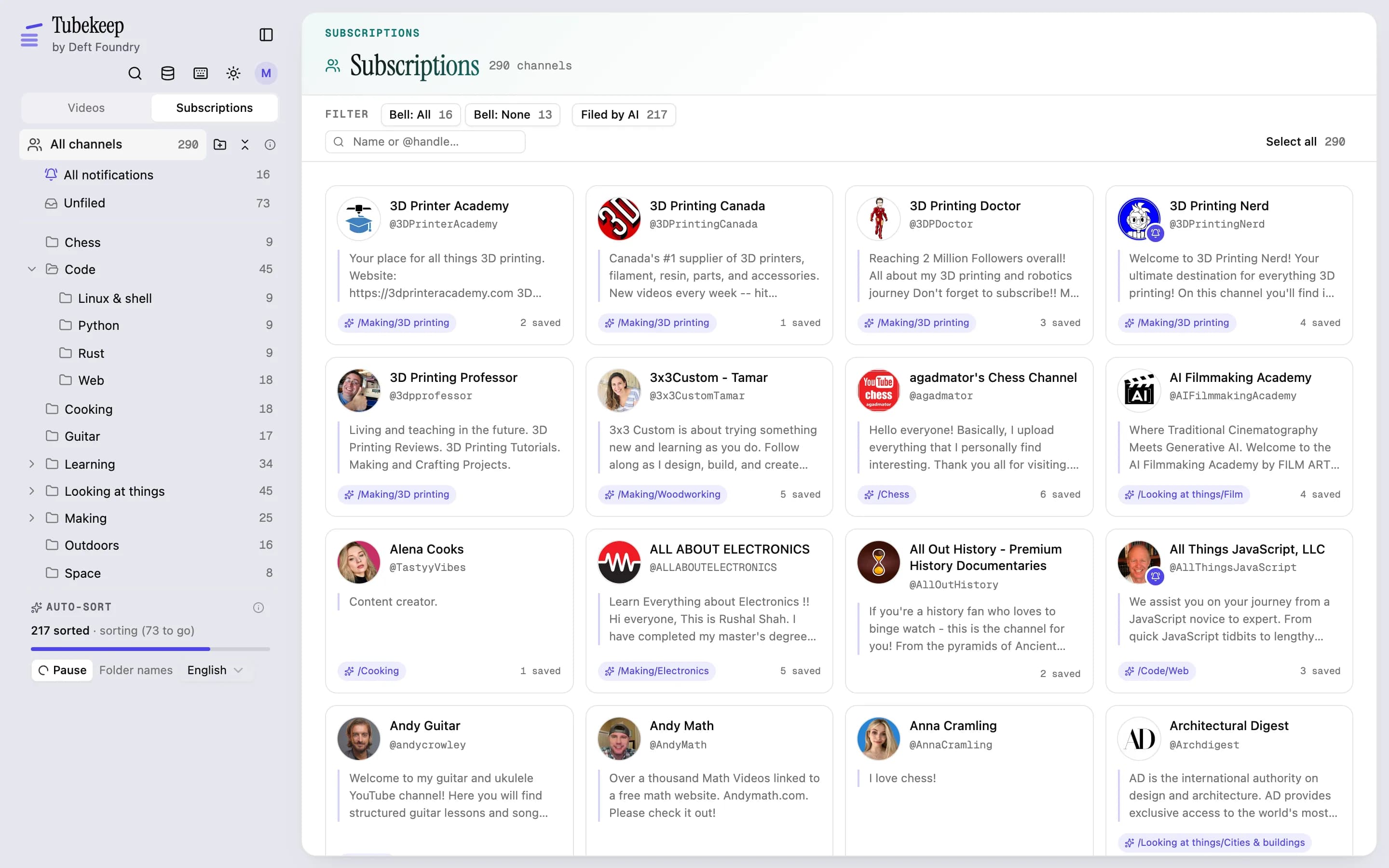Open the Anna Cramling channel card
The image size is (1389, 868).
(x=969, y=781)
